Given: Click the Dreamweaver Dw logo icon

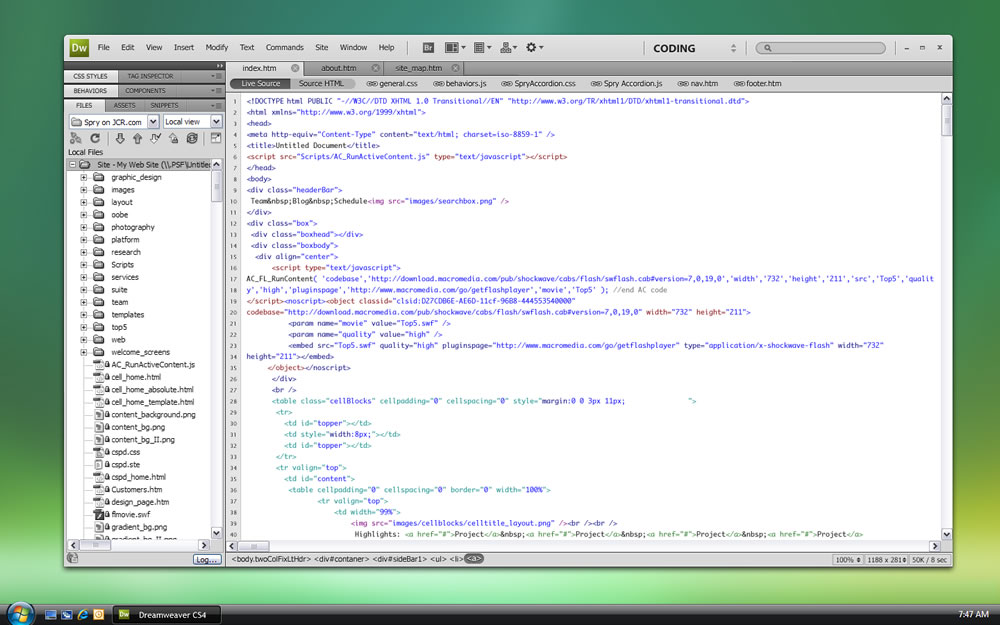Looking at the screenshot, I should [79, 48].
